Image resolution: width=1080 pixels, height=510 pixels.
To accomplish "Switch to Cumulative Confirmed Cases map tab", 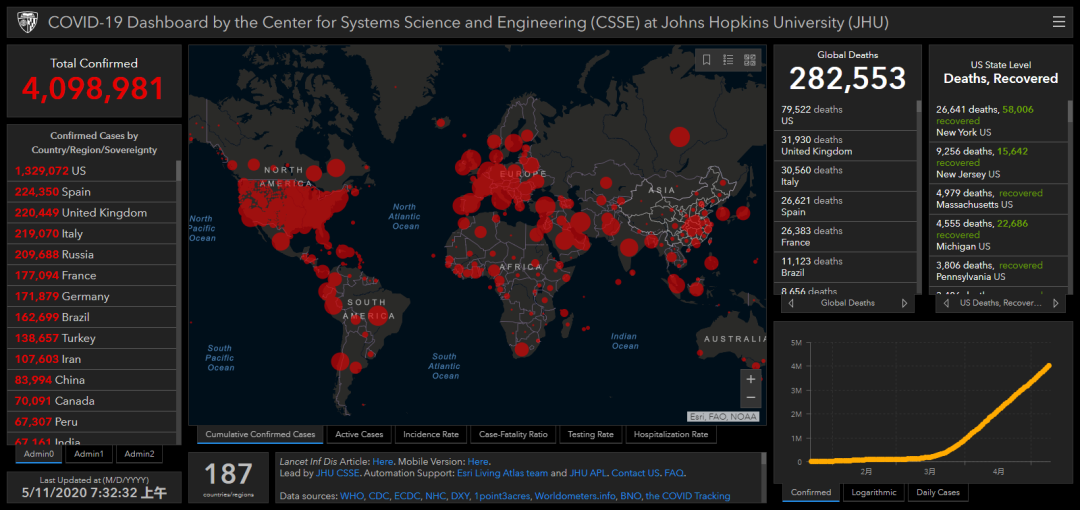I will pyautogui.click(x=260, y=434).
